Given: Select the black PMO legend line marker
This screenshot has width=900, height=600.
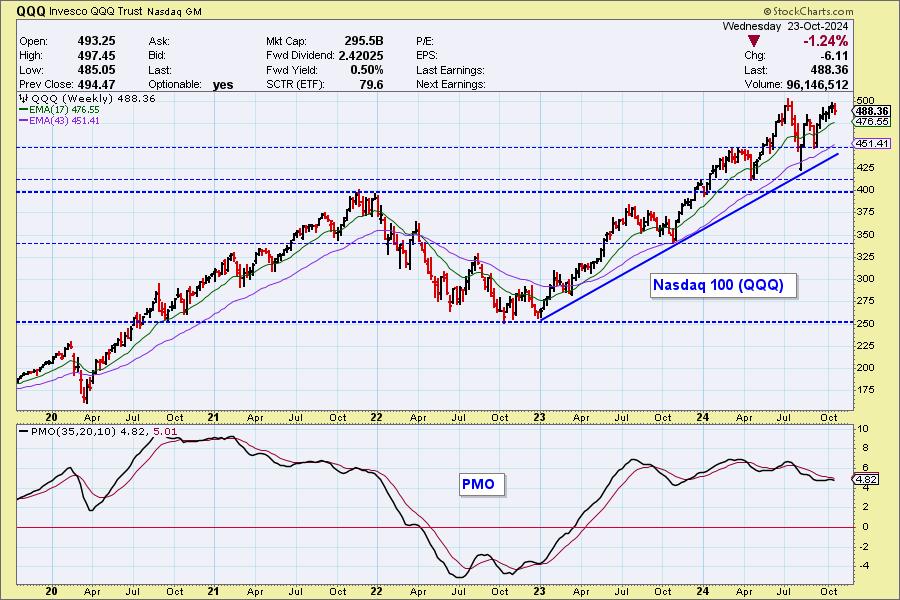Looking at the screenshot, I should tap(24, 432).
